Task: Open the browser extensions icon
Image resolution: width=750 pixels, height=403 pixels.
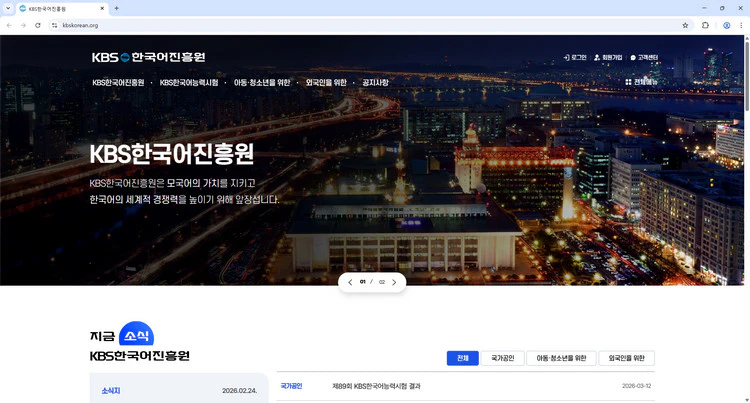Action: pos(705,25)
